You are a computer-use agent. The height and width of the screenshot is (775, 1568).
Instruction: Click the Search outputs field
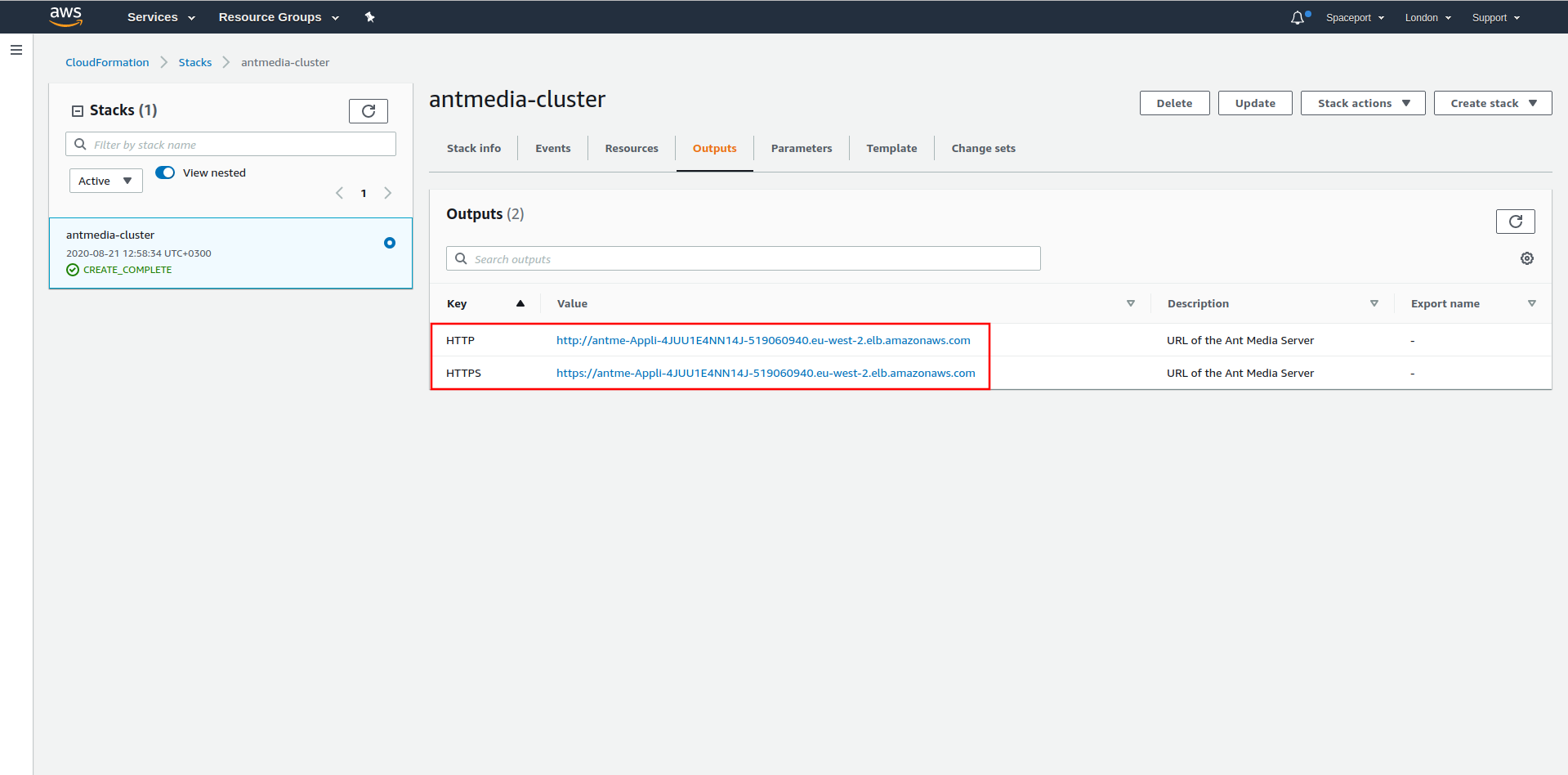[744, 258]
